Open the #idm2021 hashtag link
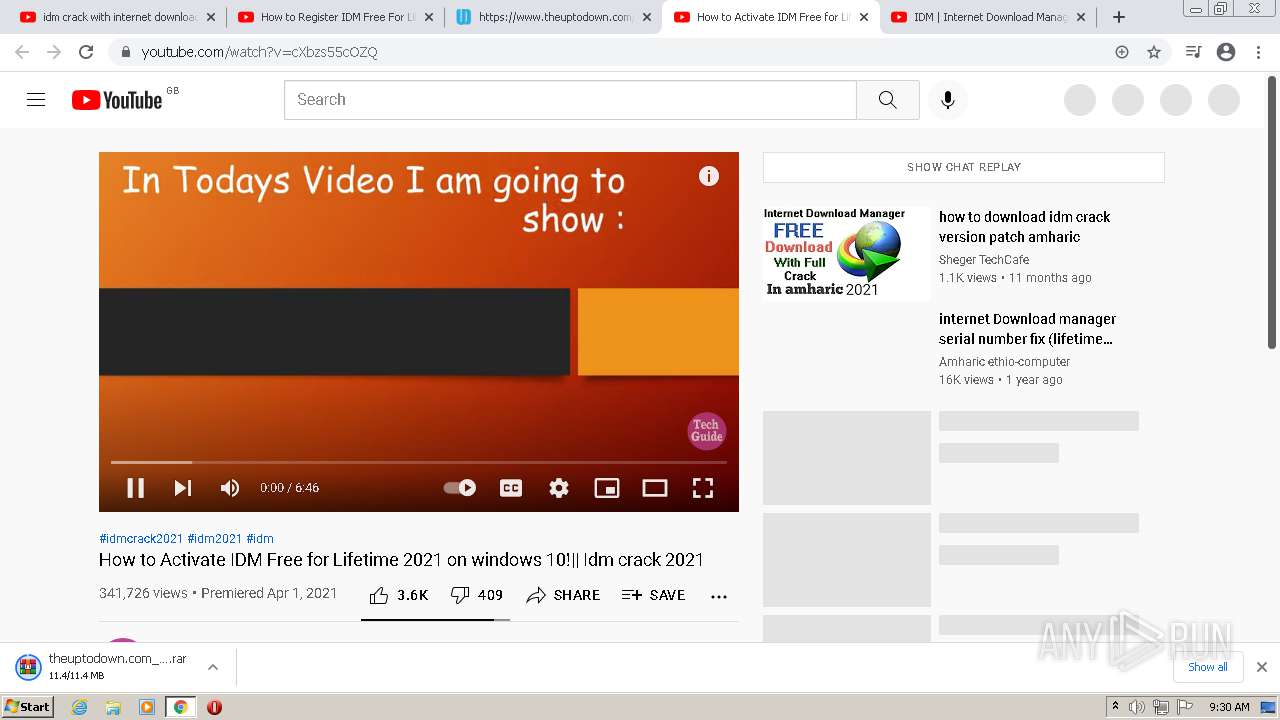1280x720 pixels. 215,538
